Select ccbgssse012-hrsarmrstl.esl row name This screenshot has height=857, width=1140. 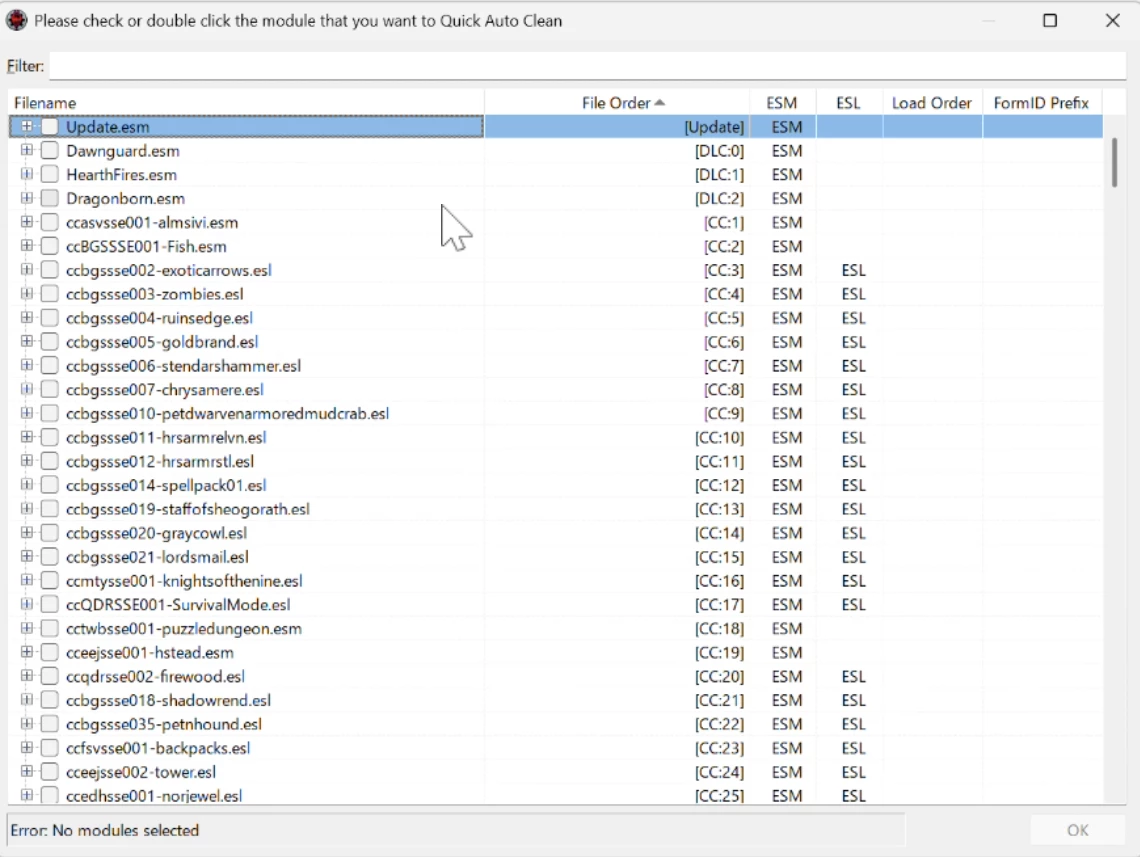[x=160, y=462]
